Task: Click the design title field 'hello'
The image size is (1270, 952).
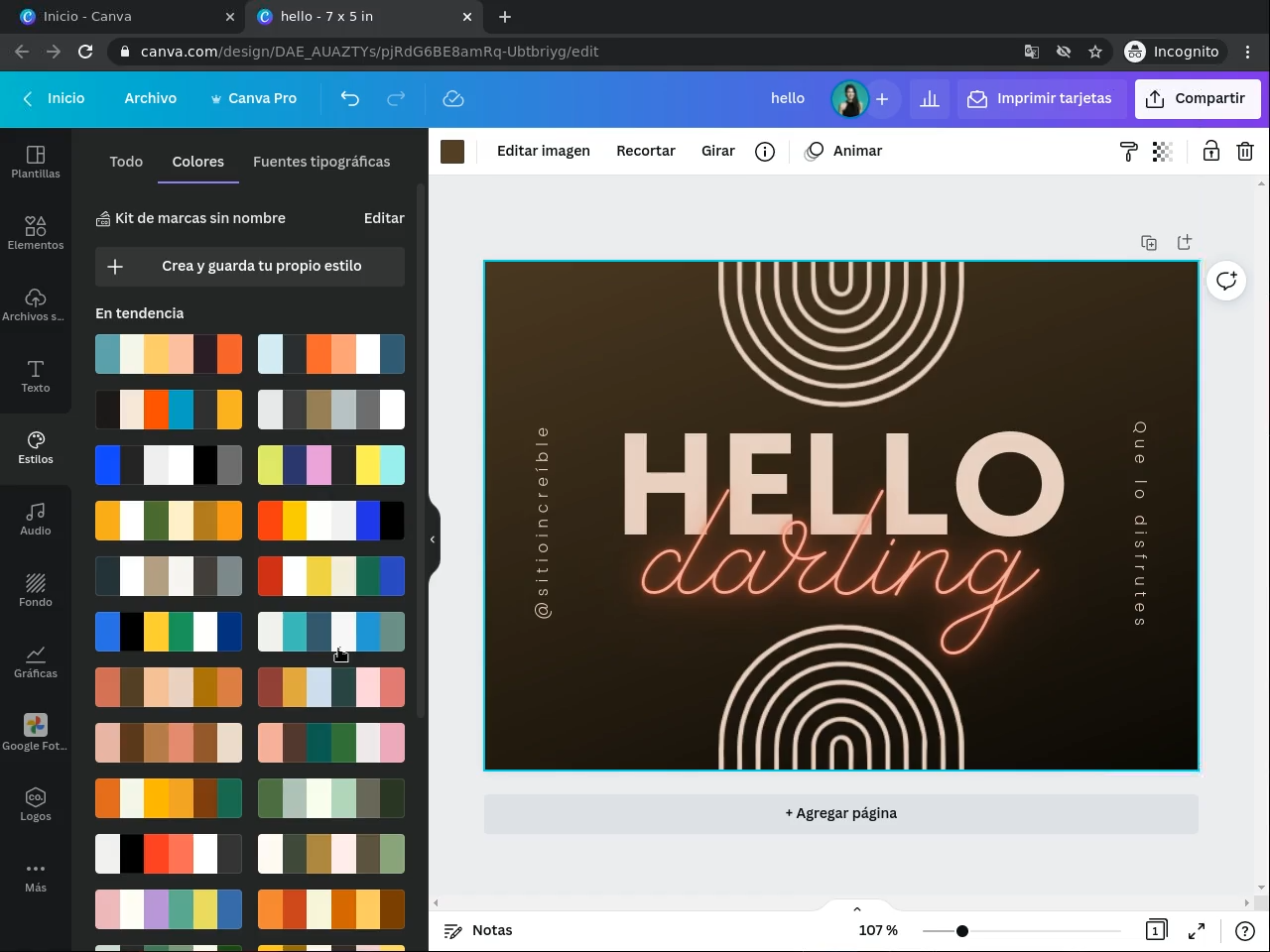Action: pyautogui.click(x=787, y=98)
